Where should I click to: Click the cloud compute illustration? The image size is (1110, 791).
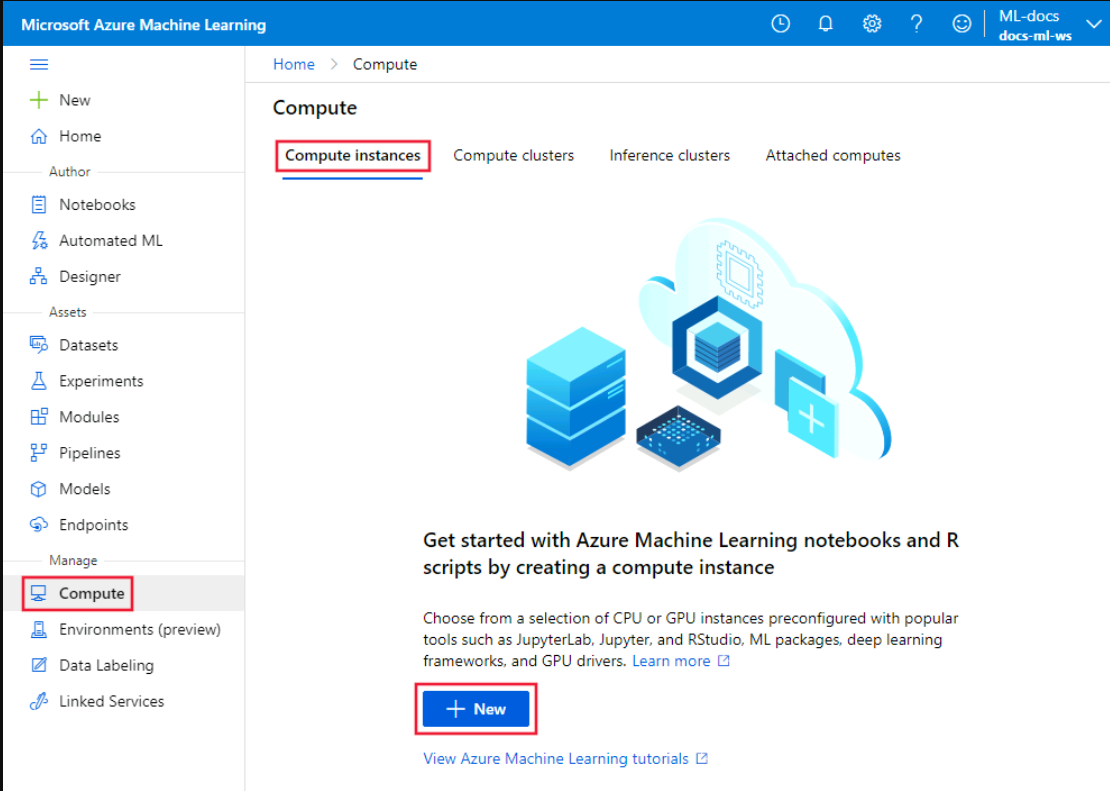(x=708, y=345)
